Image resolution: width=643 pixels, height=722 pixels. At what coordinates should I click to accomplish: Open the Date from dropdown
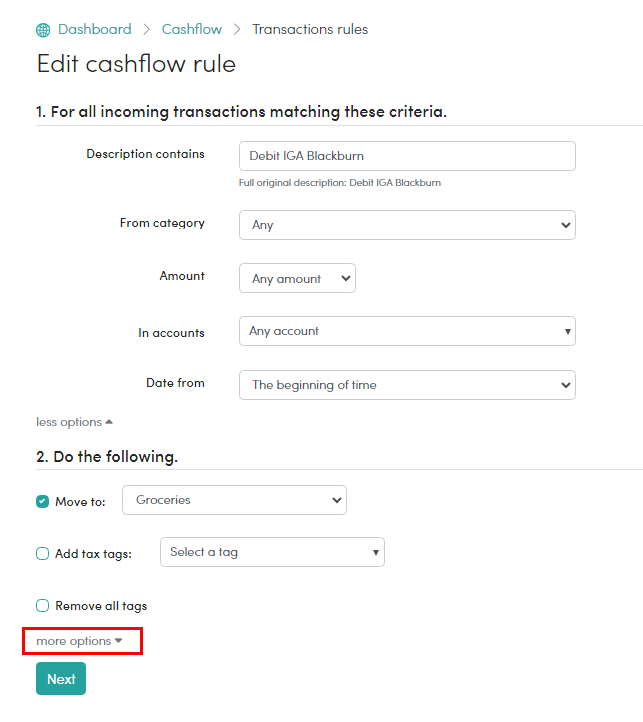click(407, 385)
